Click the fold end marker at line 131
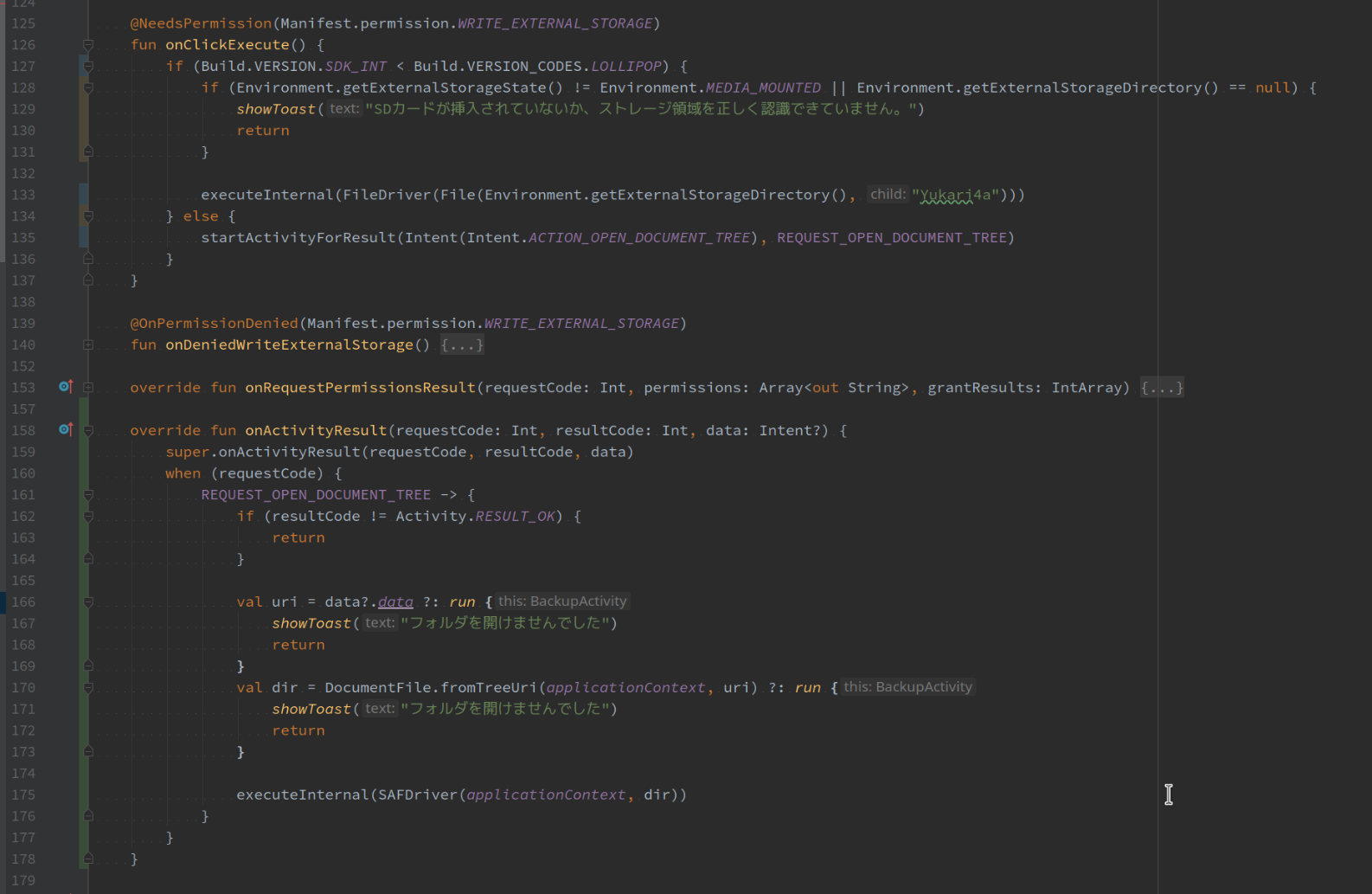Viewport: 1372px width, 894px height. point(88,152)
